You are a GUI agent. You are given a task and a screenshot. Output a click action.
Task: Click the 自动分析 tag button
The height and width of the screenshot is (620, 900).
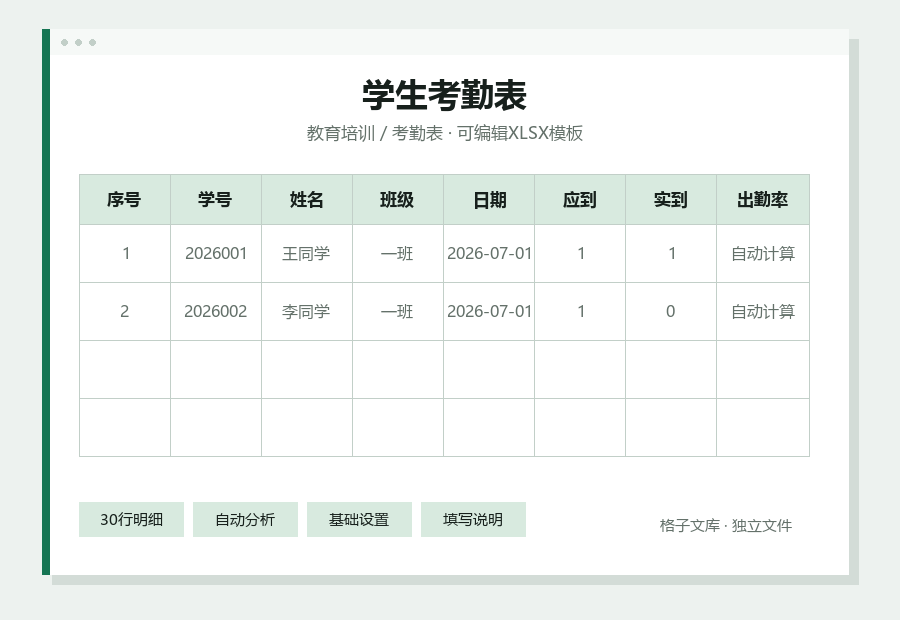point(245,520)
